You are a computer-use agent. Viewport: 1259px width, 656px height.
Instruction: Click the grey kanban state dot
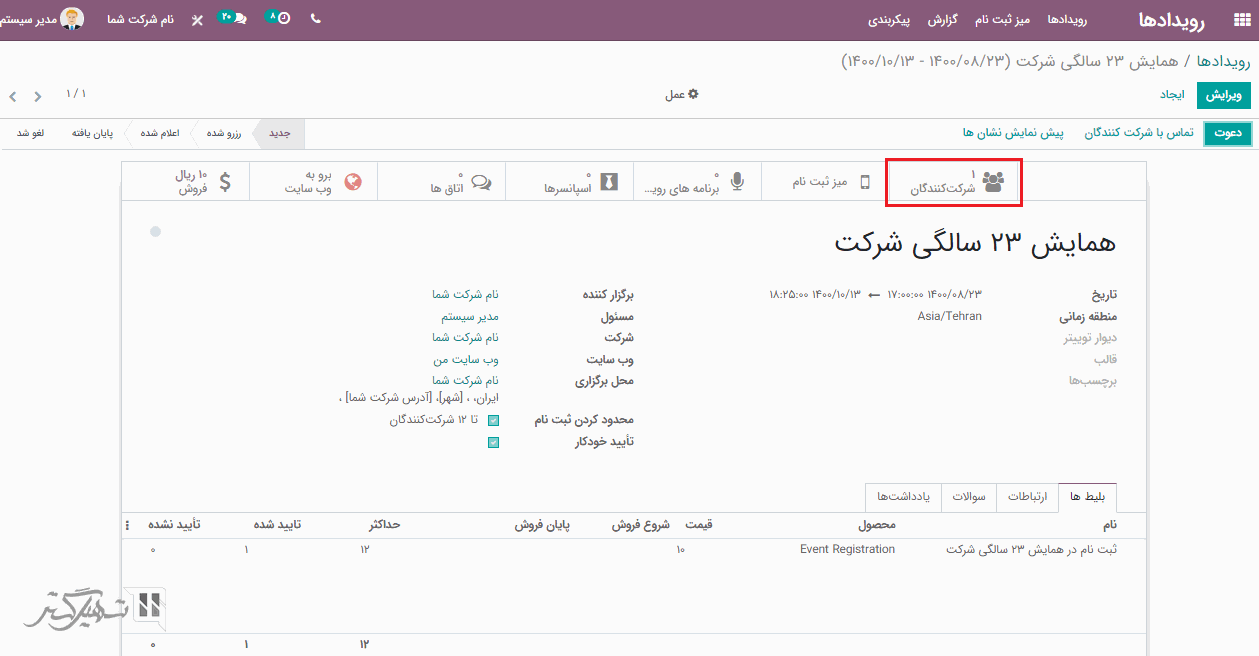[155, 232]
